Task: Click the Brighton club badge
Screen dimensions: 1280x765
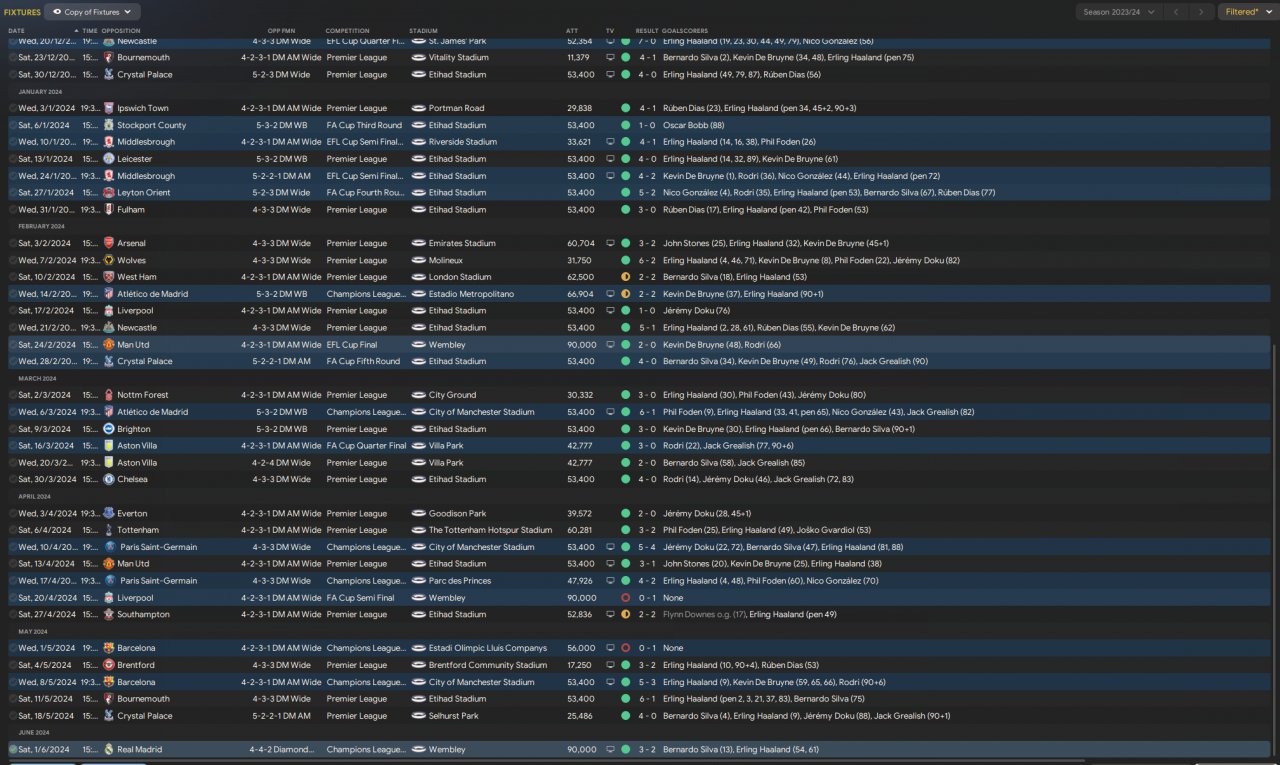Action: click(x=108, y=429)
